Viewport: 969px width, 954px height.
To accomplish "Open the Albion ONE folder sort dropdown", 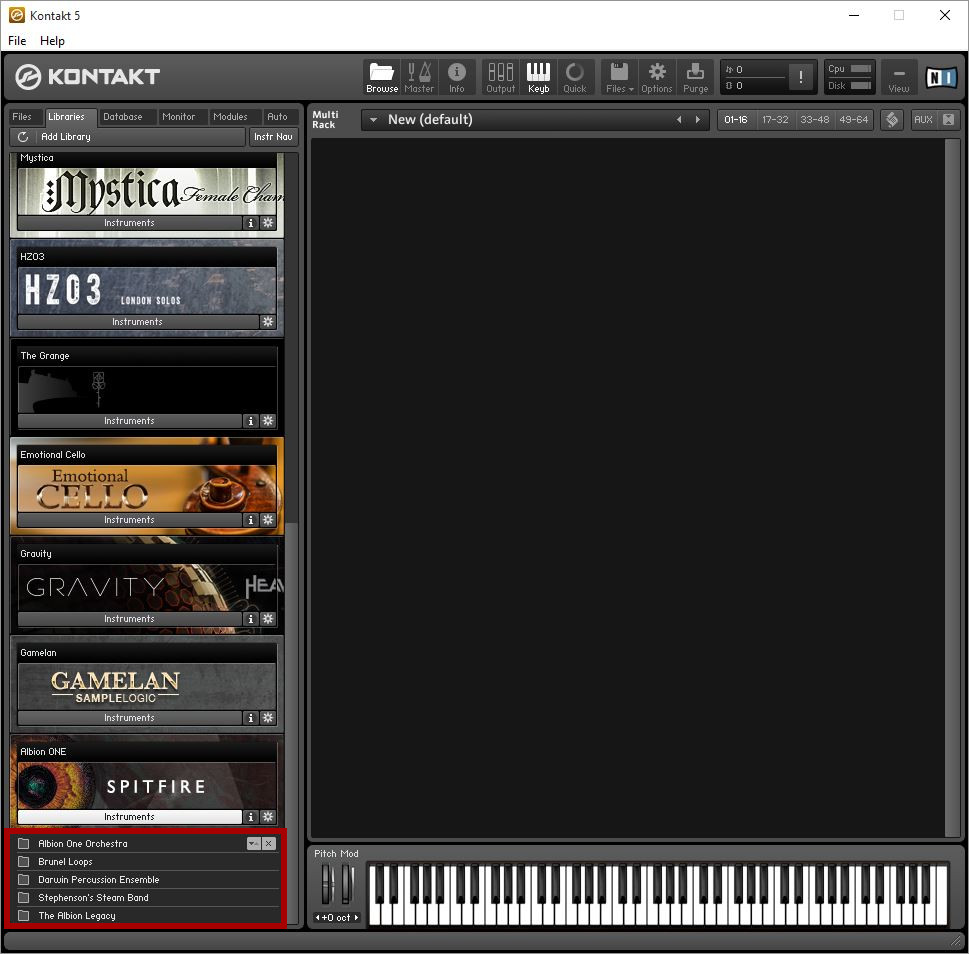I will (x=254, y=843).
